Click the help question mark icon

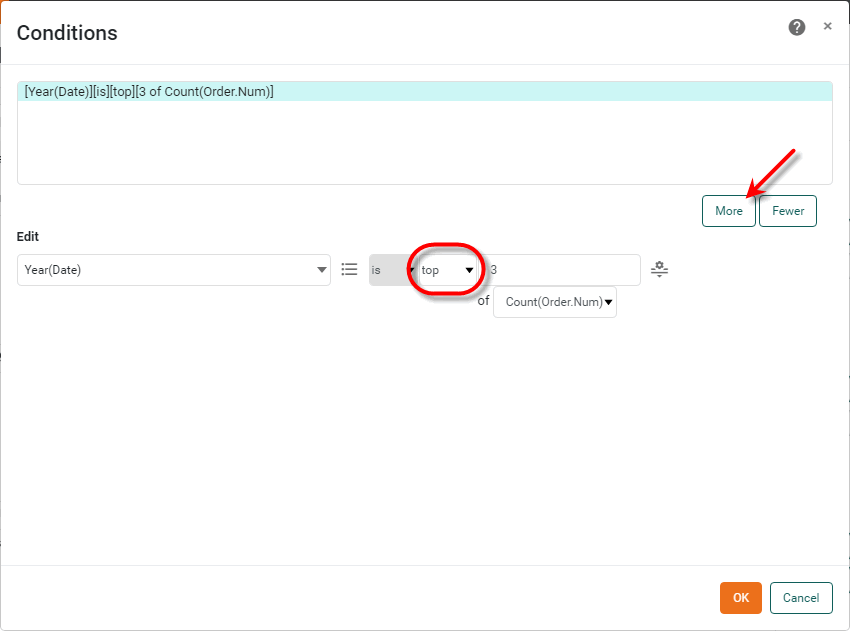(x=796, y=27)
